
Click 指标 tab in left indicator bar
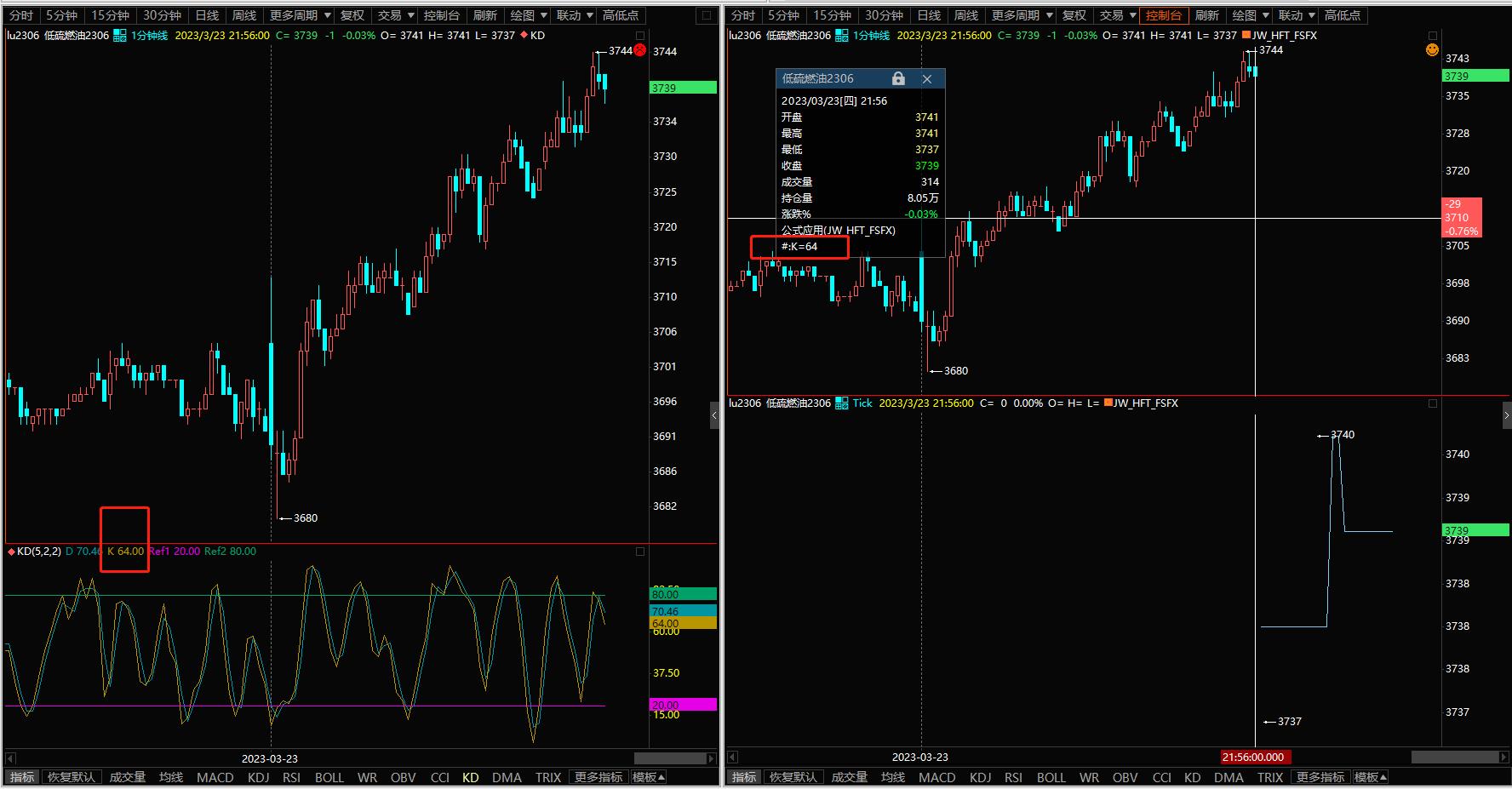22,777
